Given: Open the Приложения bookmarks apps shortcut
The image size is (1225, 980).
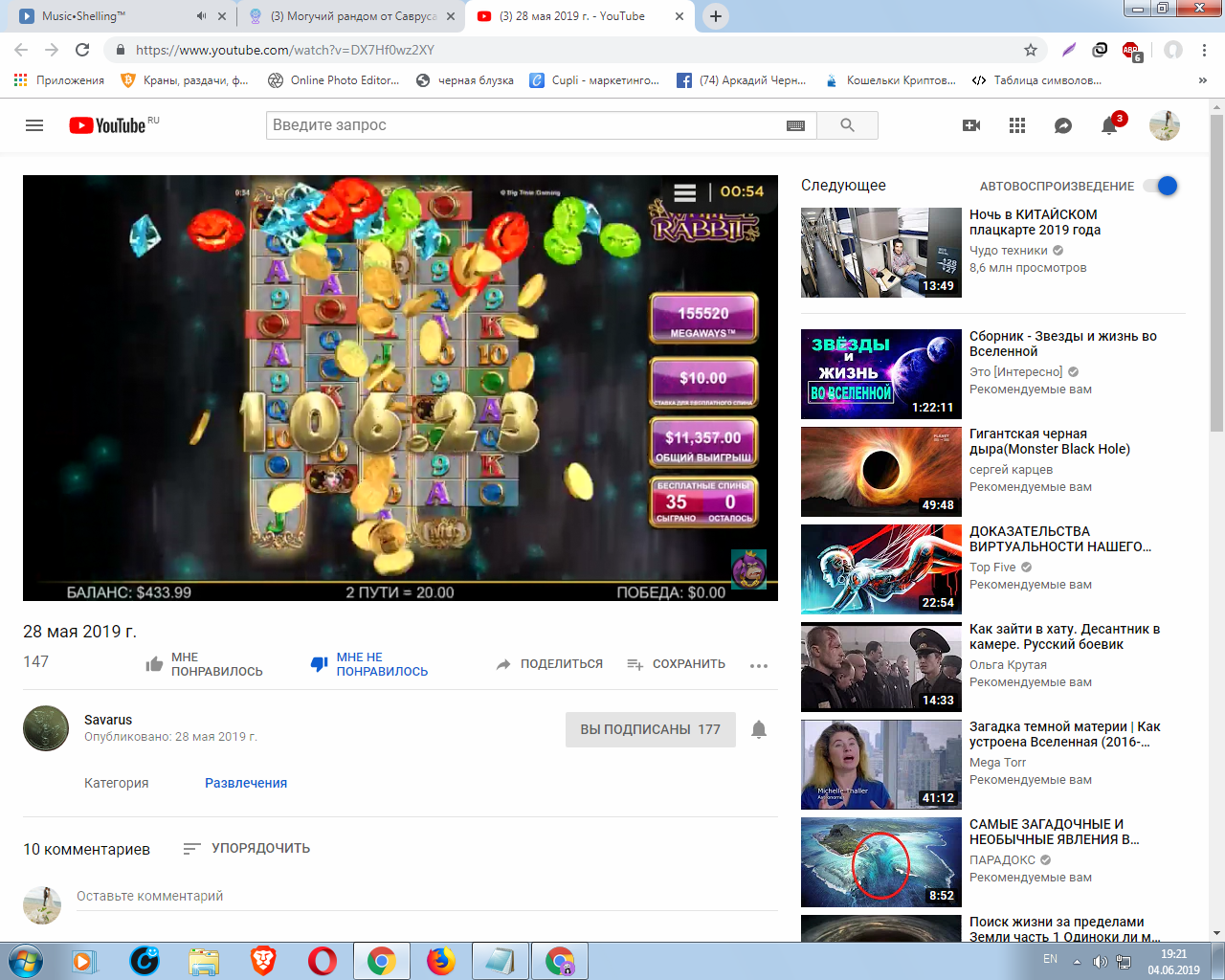Looking at the screenshot, I should 59,80.
